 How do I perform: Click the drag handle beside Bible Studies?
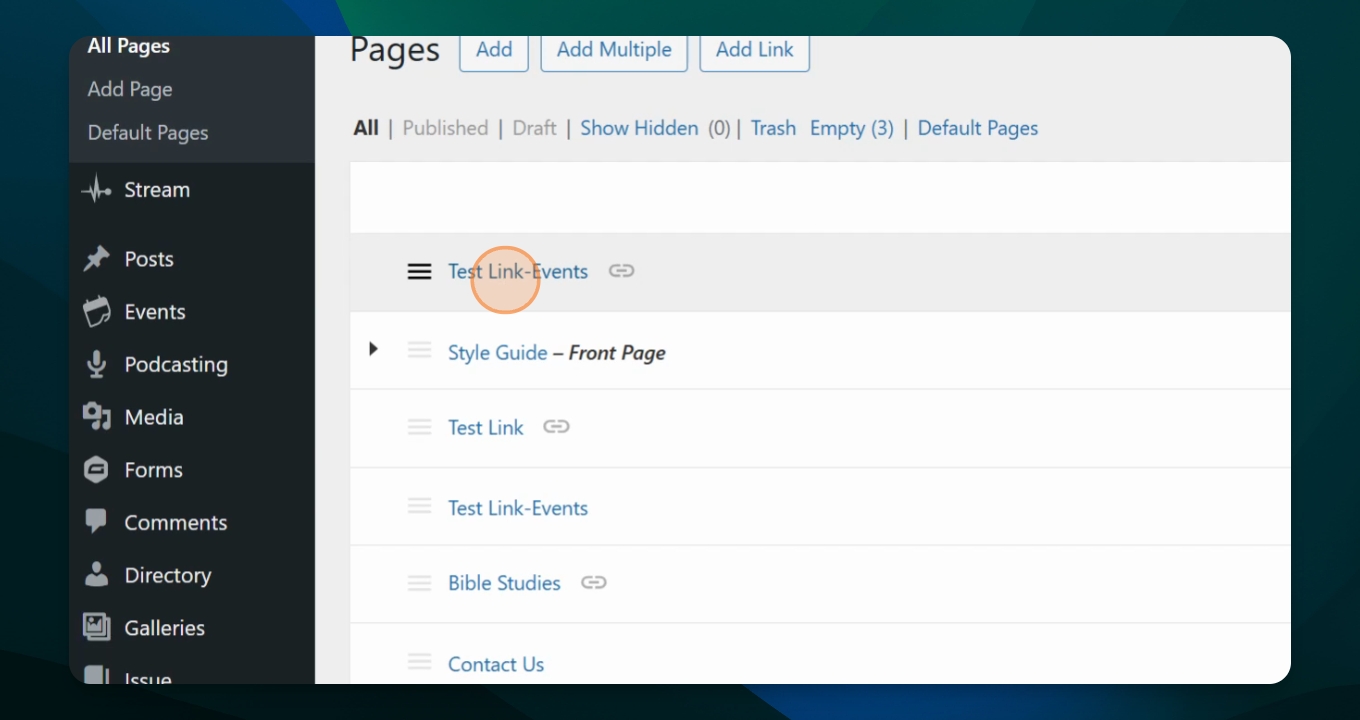tap(419, 583)
